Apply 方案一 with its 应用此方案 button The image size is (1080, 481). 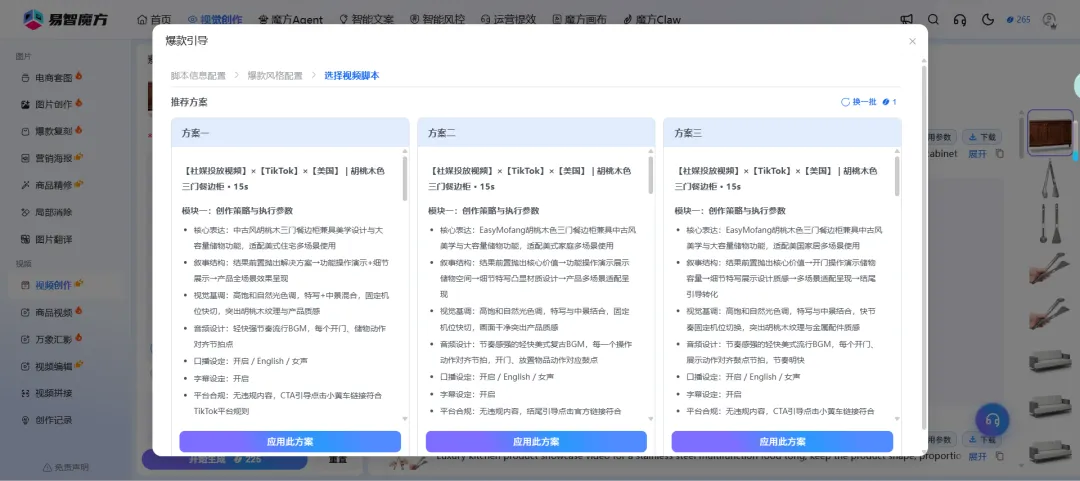point(290,442)
